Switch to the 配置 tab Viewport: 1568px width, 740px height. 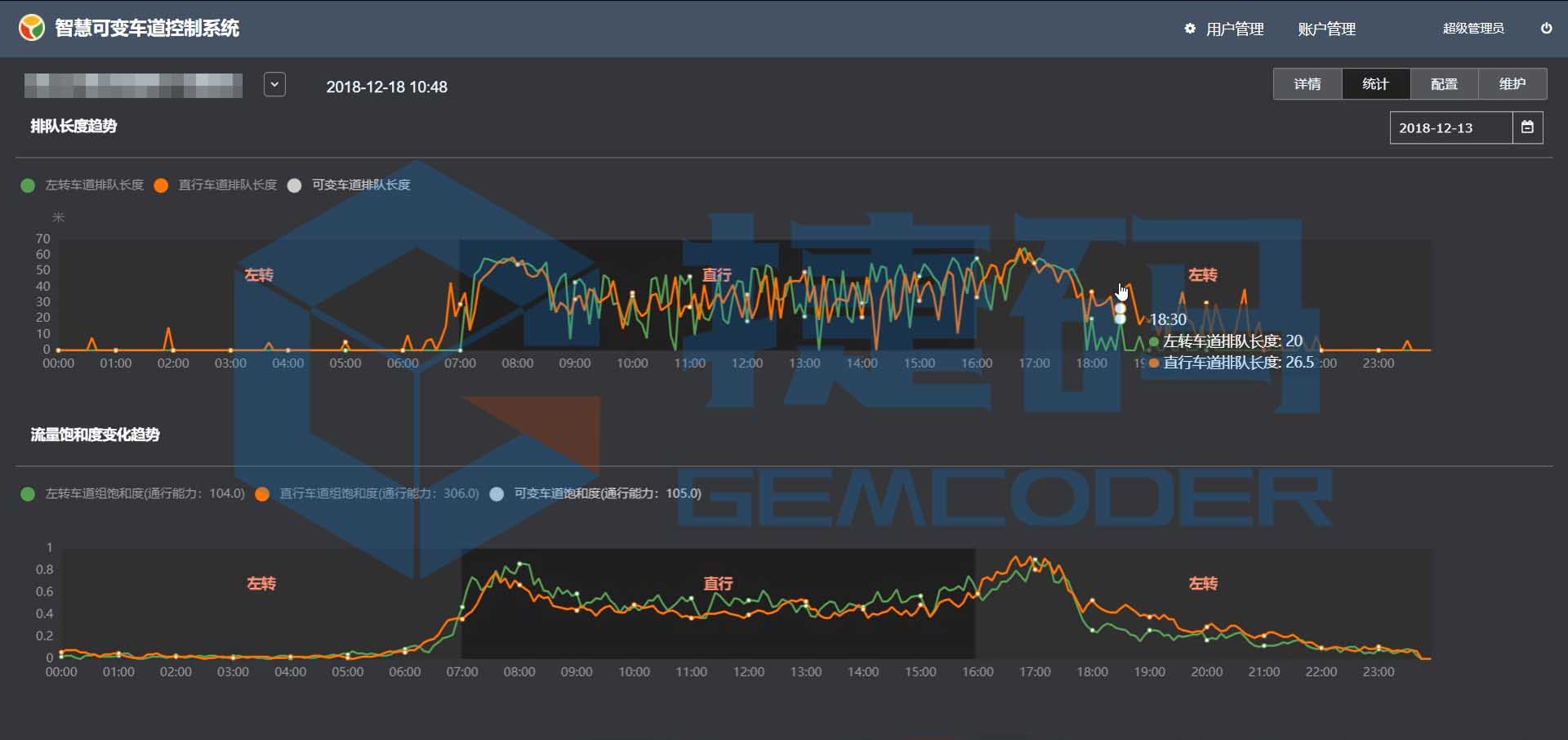(1444, 84)
